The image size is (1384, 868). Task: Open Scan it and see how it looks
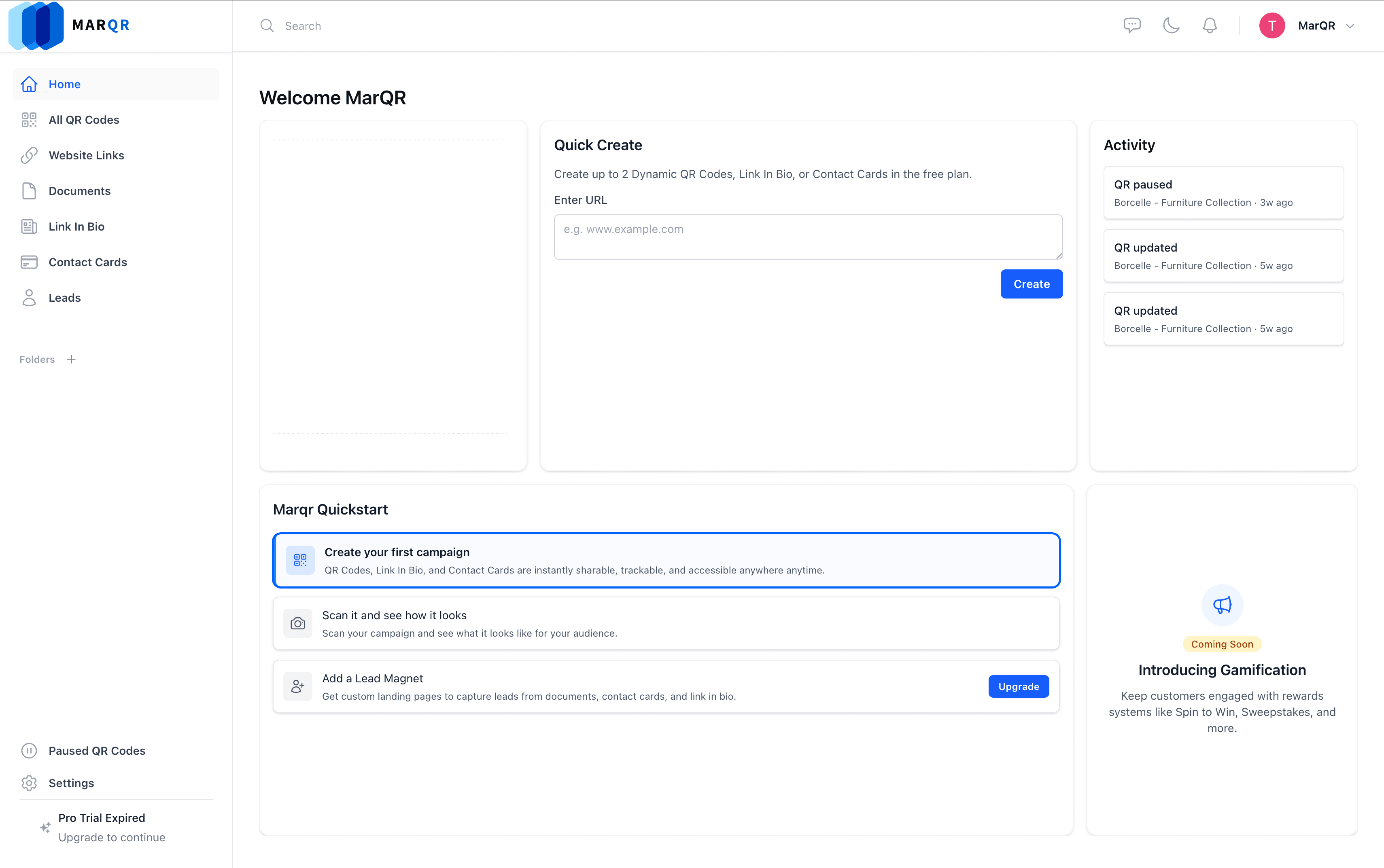pyautogui.click(x=666, y=623)
